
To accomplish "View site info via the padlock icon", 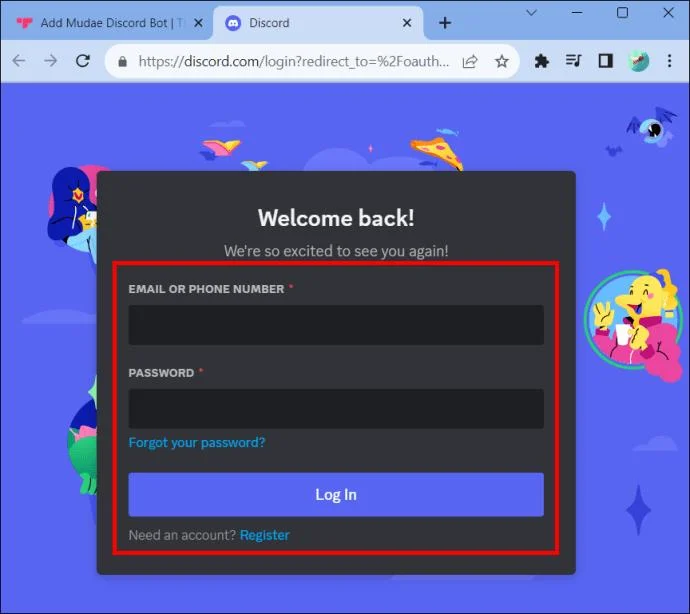I will [x=123, y=62].
